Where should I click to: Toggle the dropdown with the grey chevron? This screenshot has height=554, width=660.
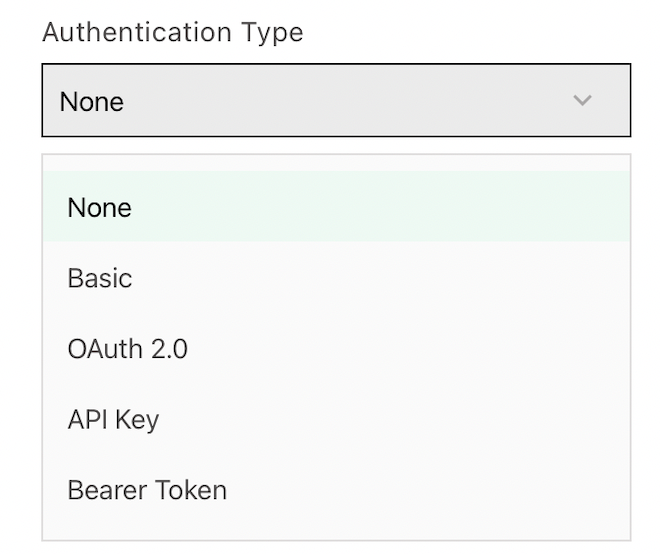[x=583, y=100]
